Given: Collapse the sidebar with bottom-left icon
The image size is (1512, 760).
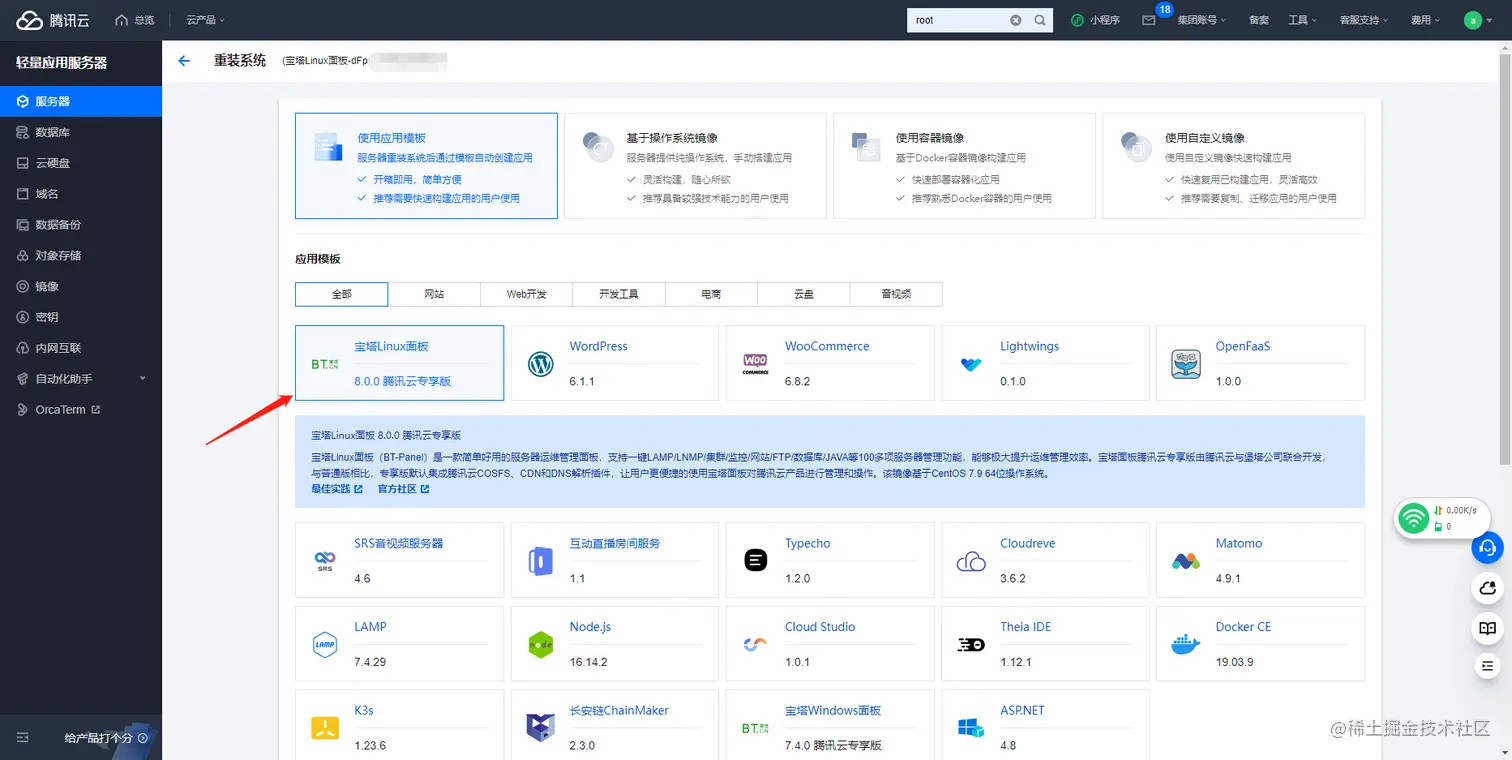Looking at the screenshot, I should tap(23, 738).
